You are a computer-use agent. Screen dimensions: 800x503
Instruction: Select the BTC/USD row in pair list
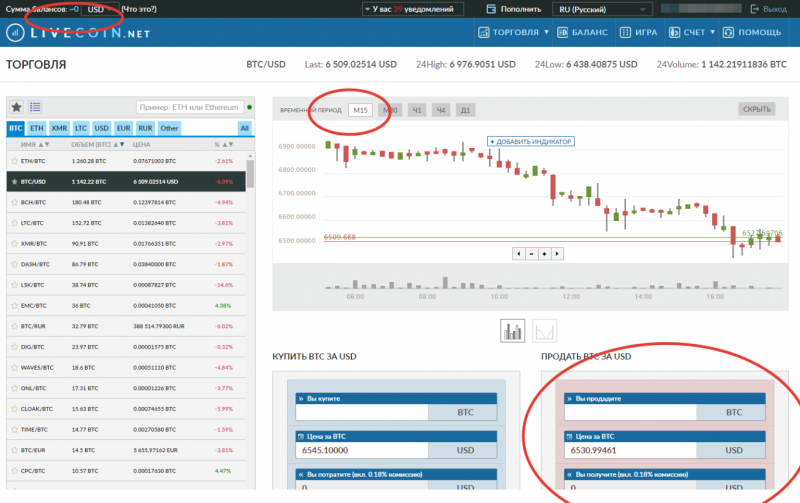point(126,182)
